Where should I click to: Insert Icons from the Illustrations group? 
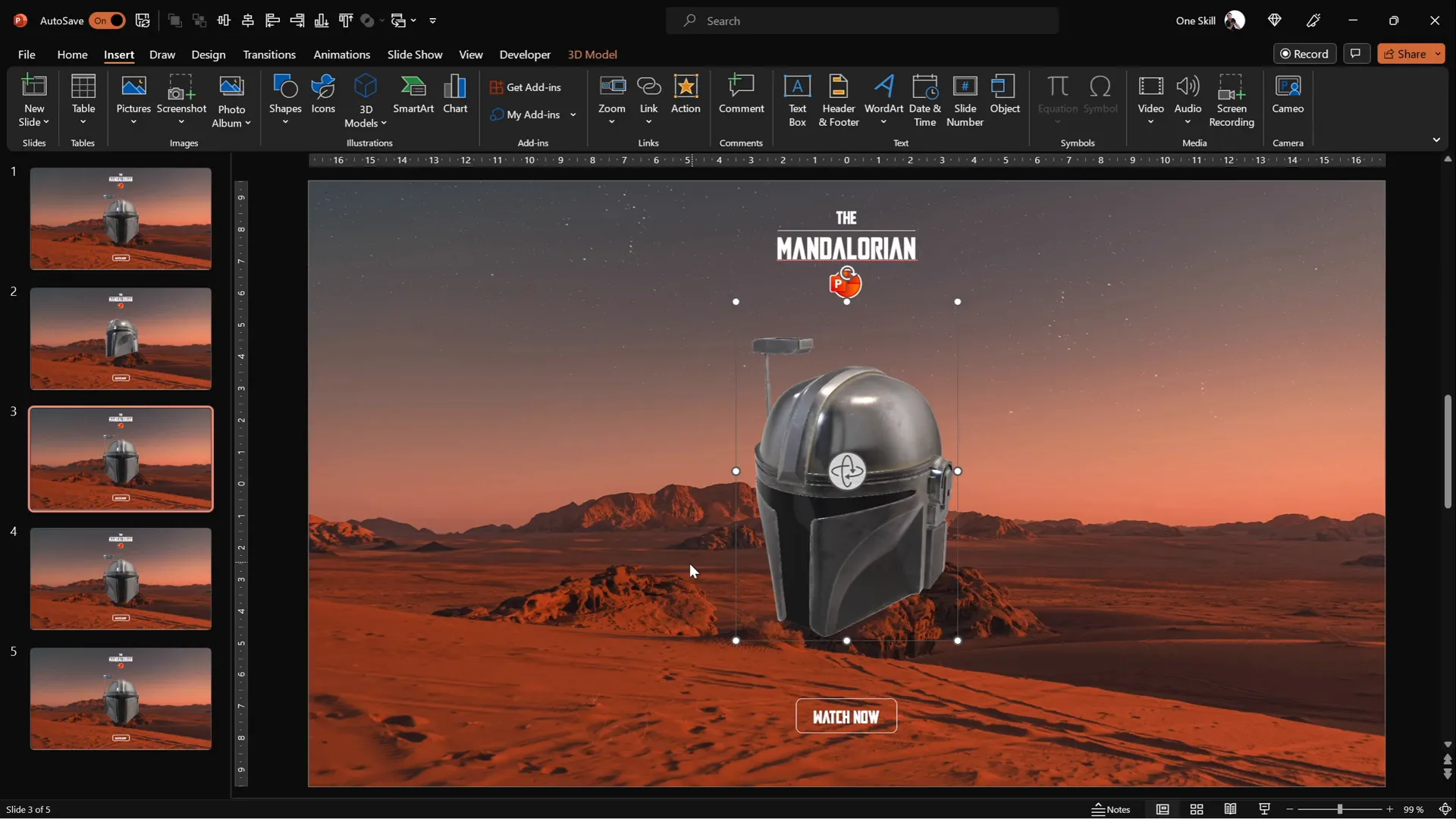click(323, 94)
